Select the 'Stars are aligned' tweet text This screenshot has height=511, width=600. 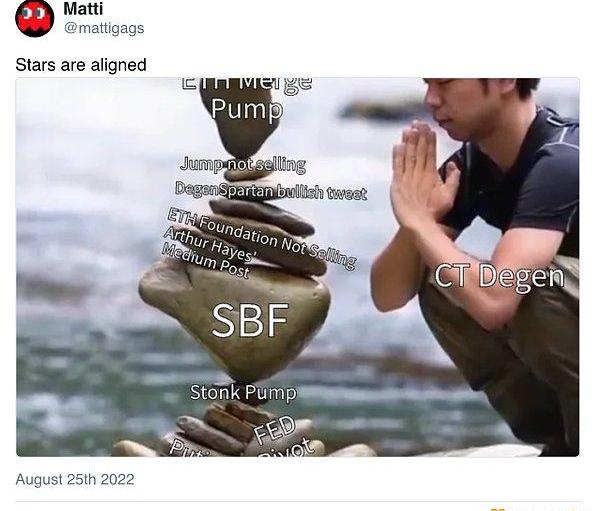pyautogui.click(x=81, y=65)
